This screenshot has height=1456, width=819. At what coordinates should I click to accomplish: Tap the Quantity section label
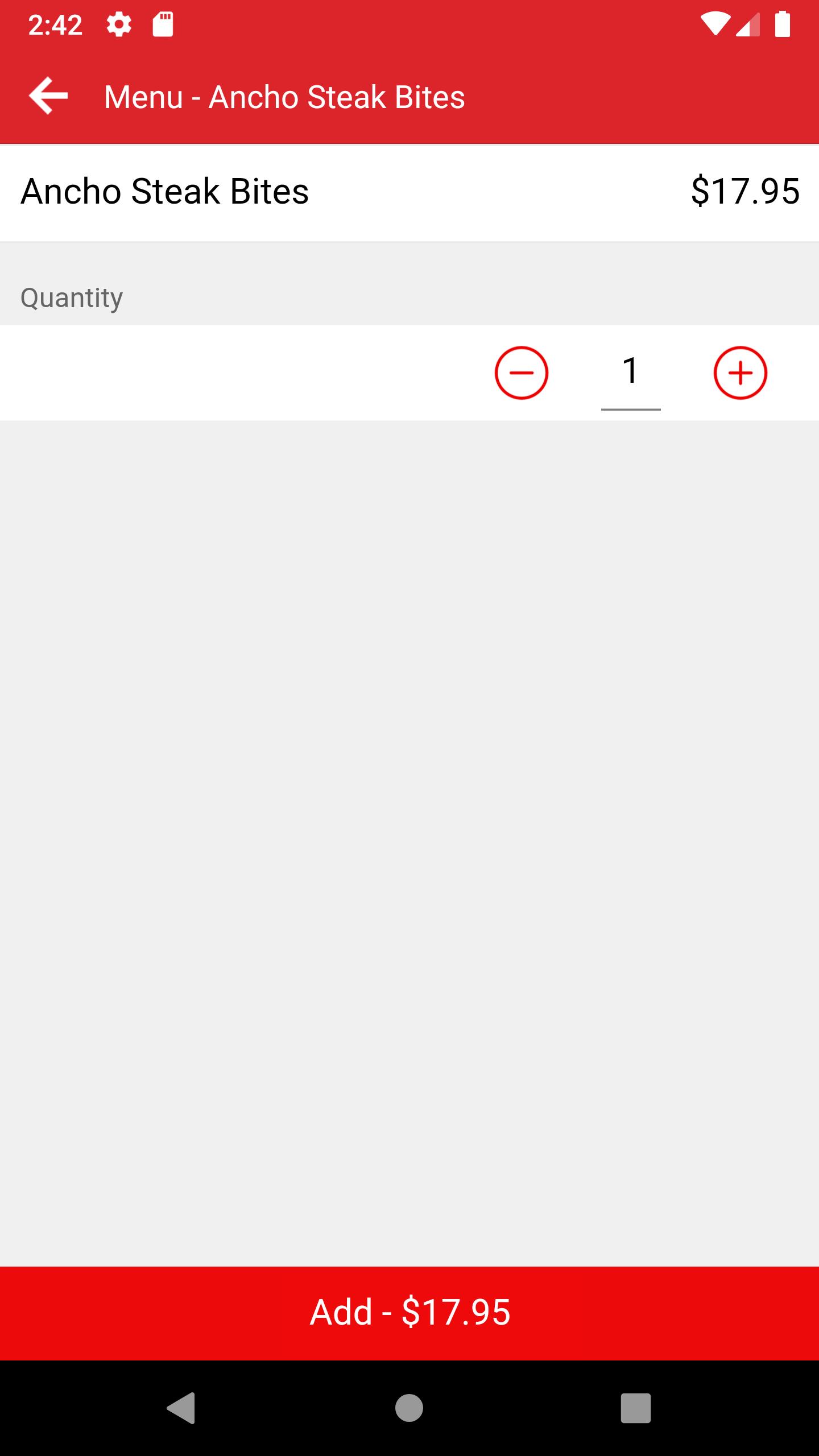(72, 298)
